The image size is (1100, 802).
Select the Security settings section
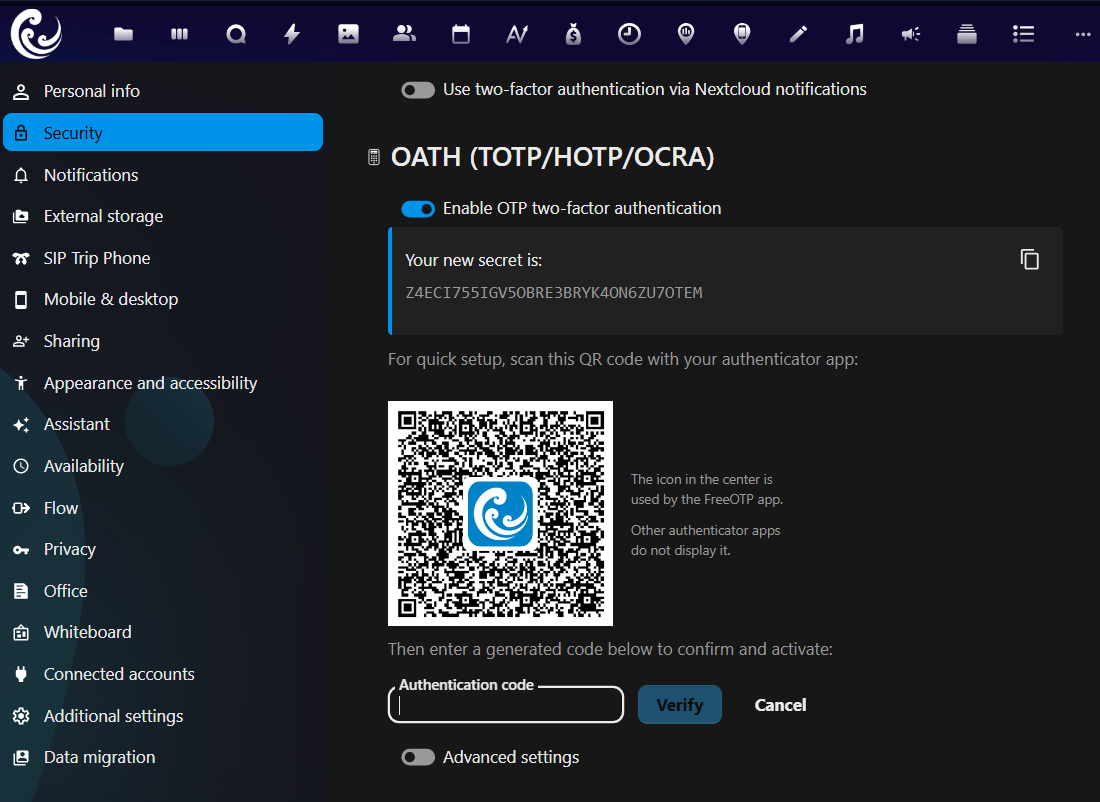[163, 133]
